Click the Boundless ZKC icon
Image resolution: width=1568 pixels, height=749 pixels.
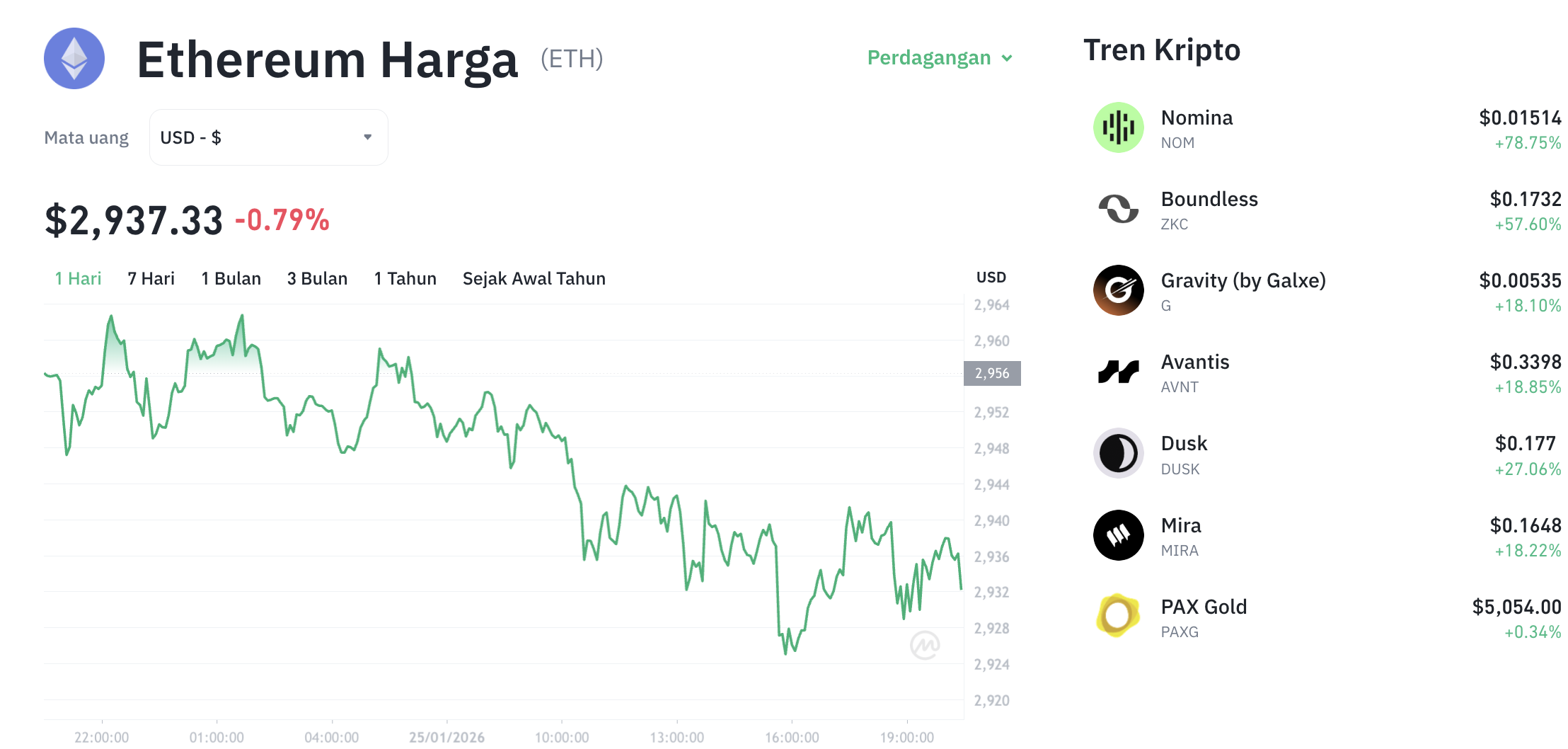[1119, 209]
